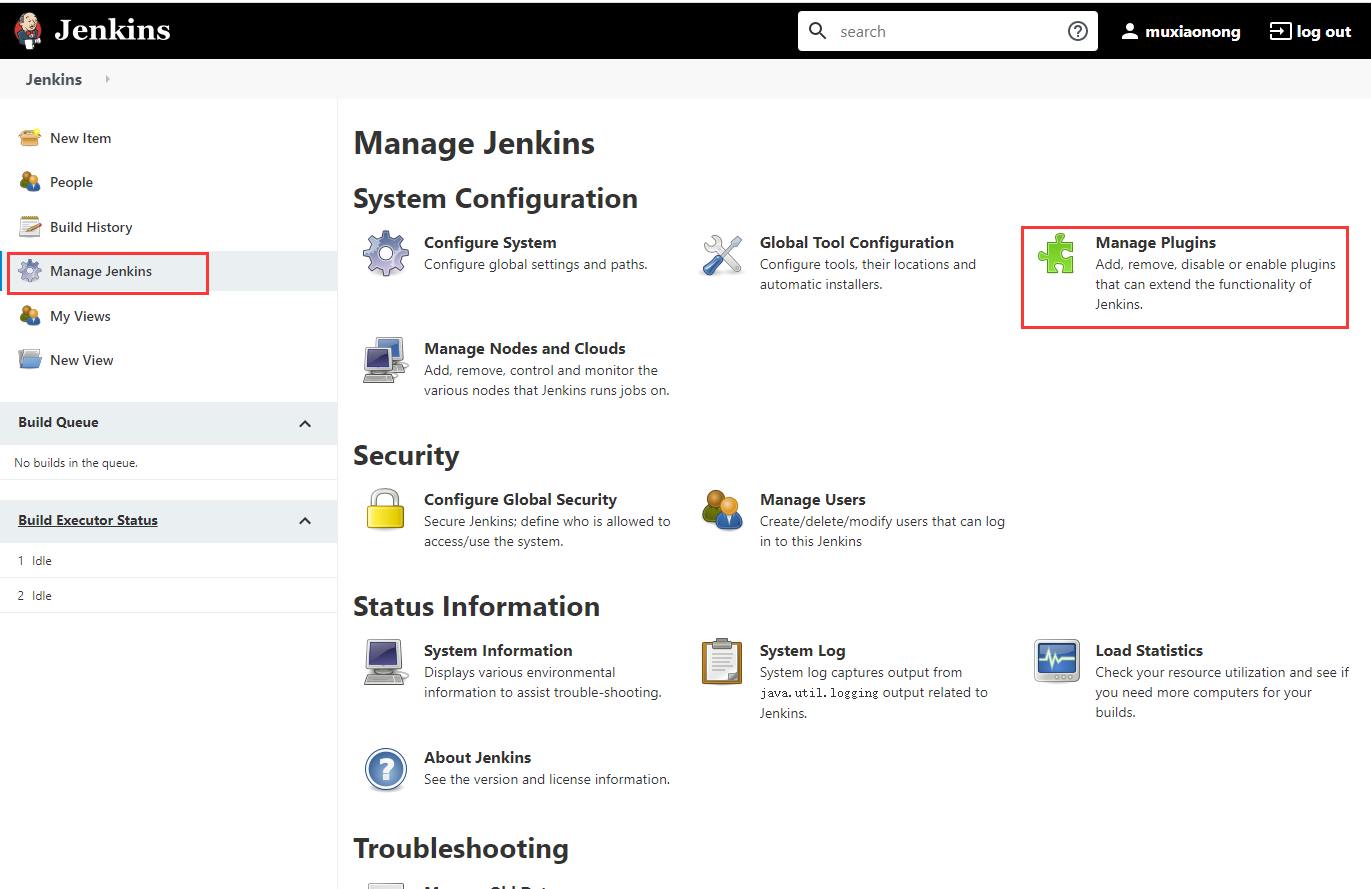Click the System Log clipboard icon

point(722,661)
